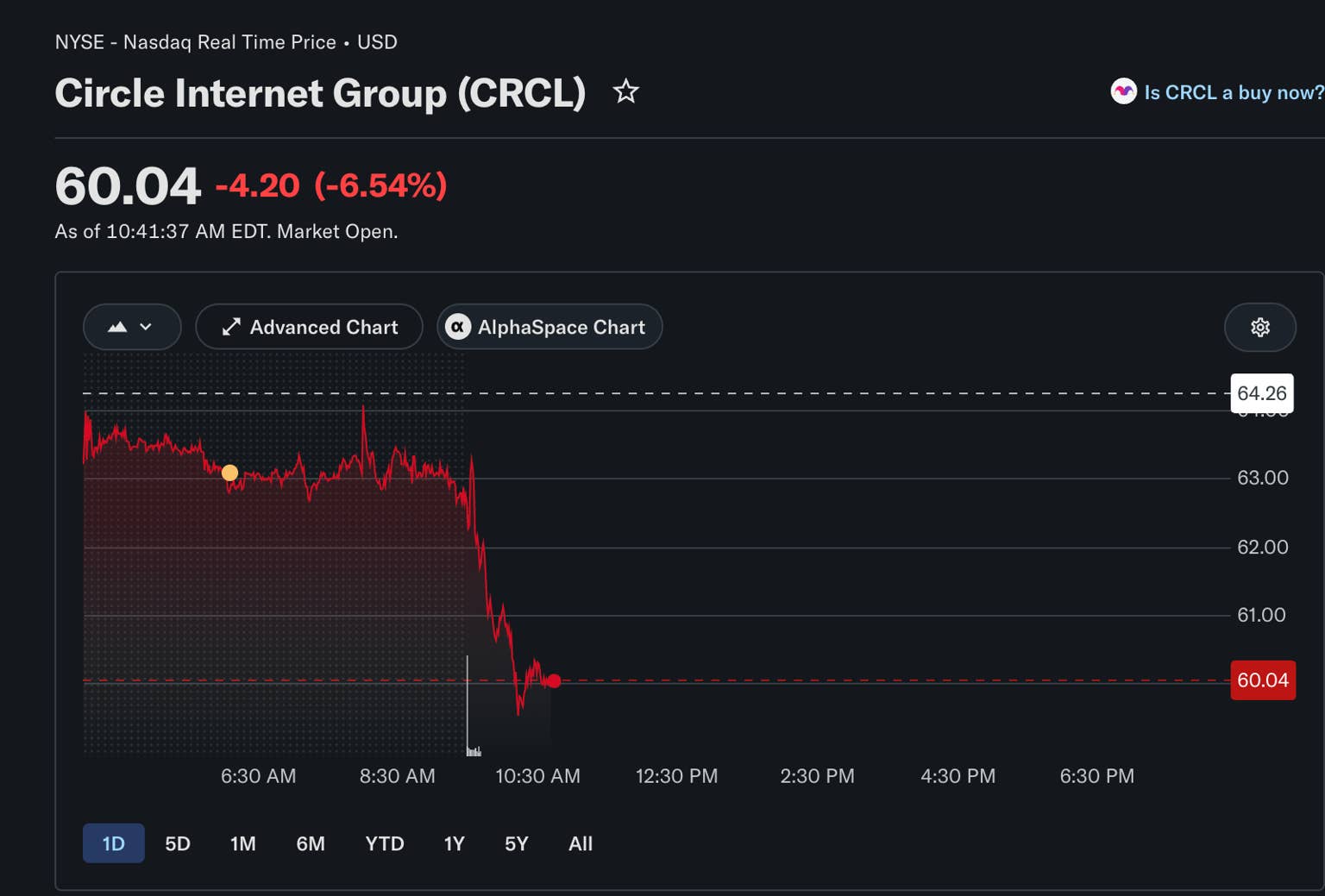Select 5Y range
This screenshot has height=896, width=1325.
click(x=517, y=843)
